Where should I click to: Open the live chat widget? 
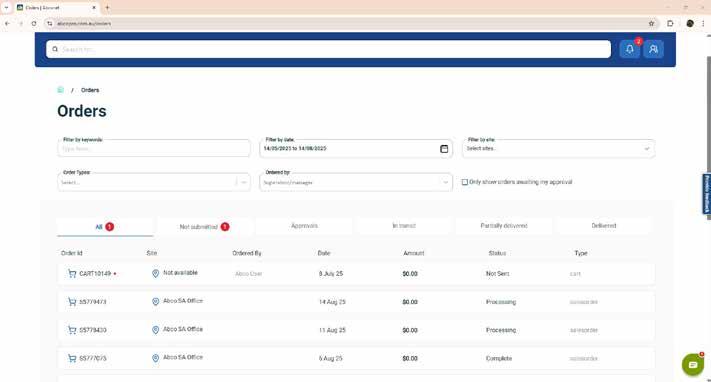coord(693,364)
